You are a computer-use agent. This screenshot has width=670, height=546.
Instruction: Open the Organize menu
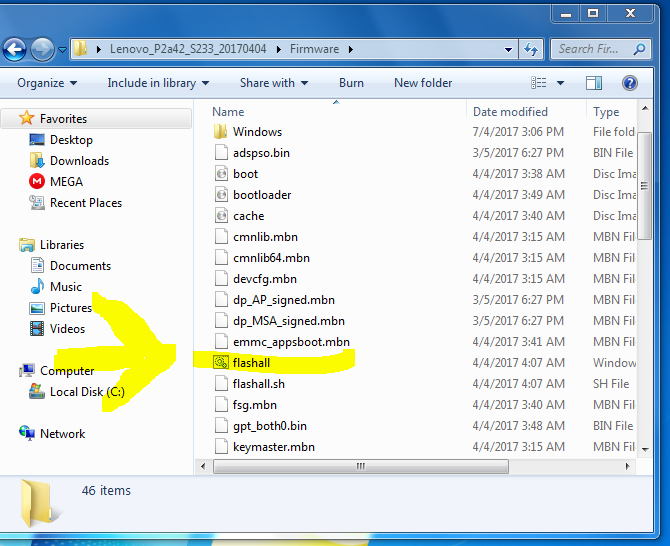tap(47, 83)
